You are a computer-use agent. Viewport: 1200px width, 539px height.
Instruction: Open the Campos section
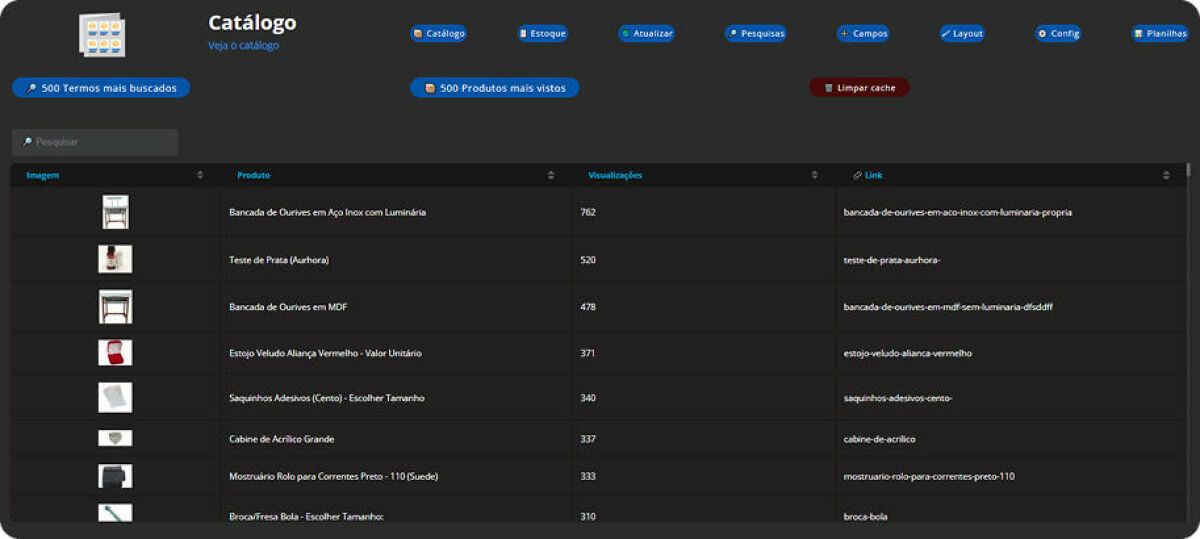pyautogui.click(x=863, y=33)
